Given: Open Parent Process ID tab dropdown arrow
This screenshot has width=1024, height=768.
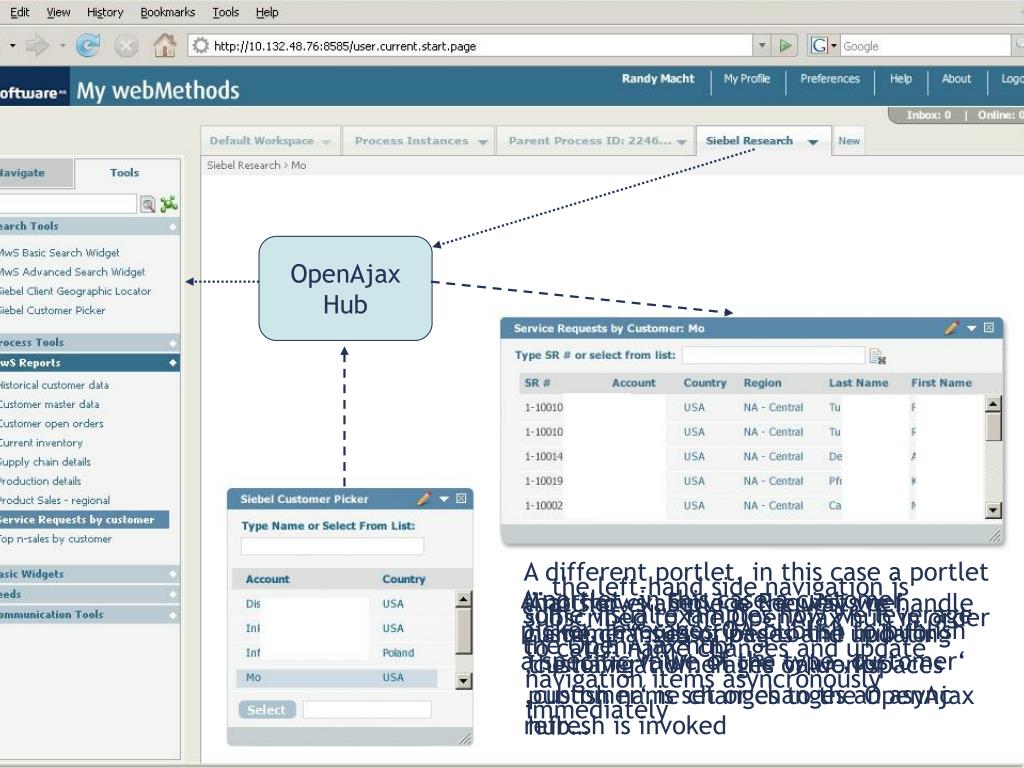Looking at the screenshot, I should click(x=682, y=142).
